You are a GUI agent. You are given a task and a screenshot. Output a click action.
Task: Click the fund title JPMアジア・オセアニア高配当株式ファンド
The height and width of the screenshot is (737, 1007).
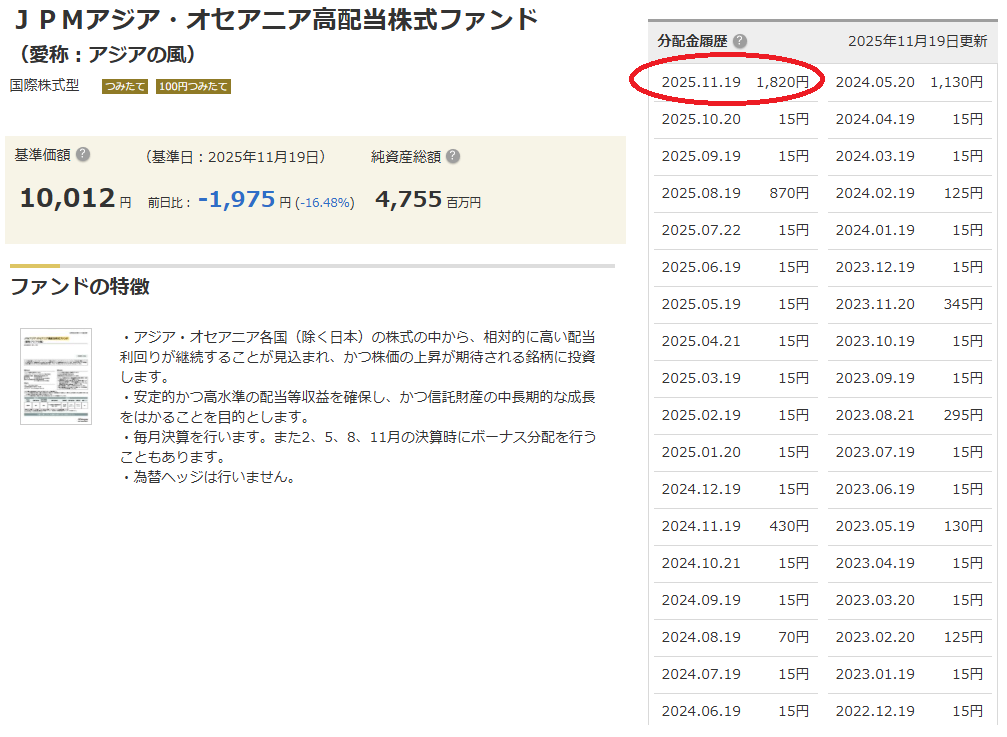coord(275,18)
